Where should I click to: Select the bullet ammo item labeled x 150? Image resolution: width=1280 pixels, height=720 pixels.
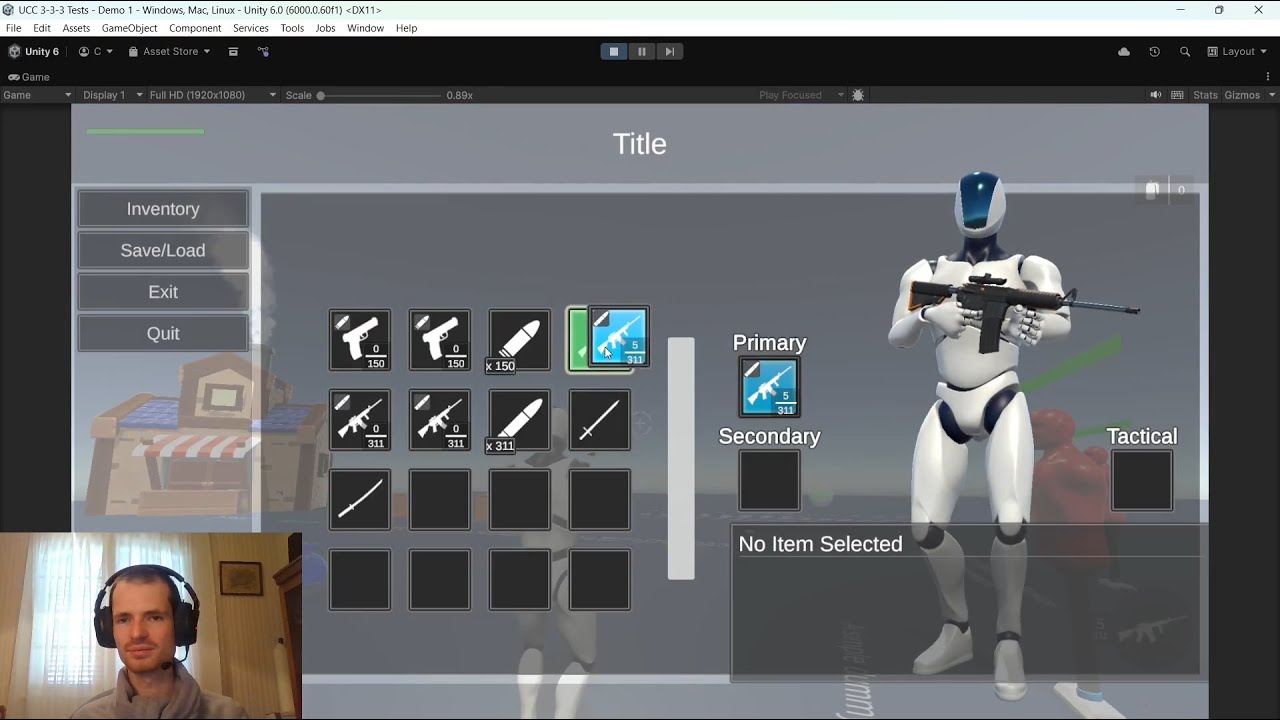click(x=520, y=340)
